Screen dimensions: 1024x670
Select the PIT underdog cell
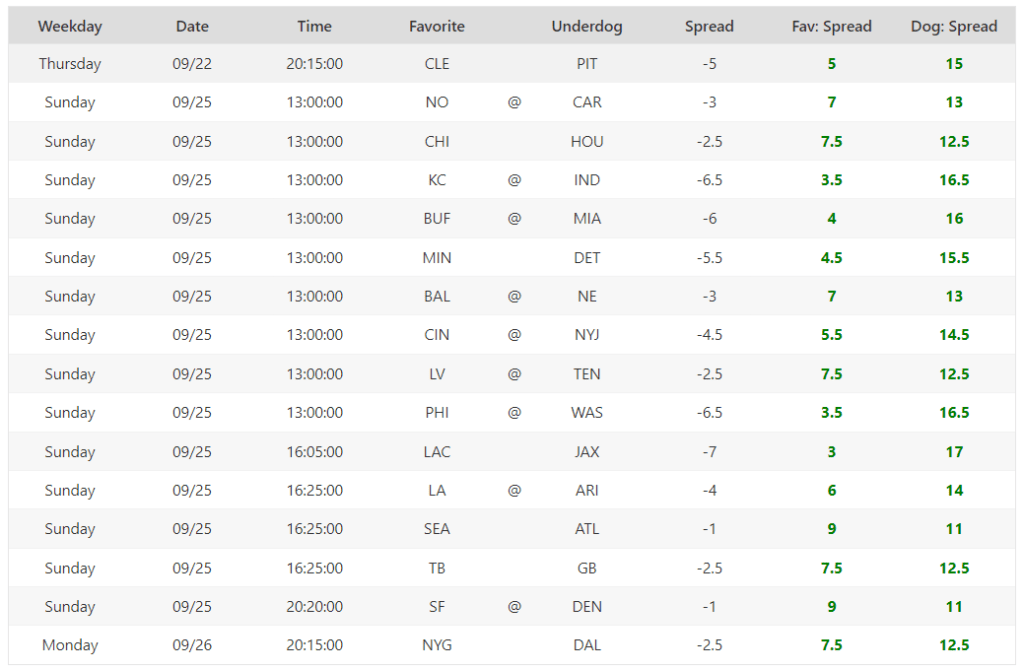(587, 64)
